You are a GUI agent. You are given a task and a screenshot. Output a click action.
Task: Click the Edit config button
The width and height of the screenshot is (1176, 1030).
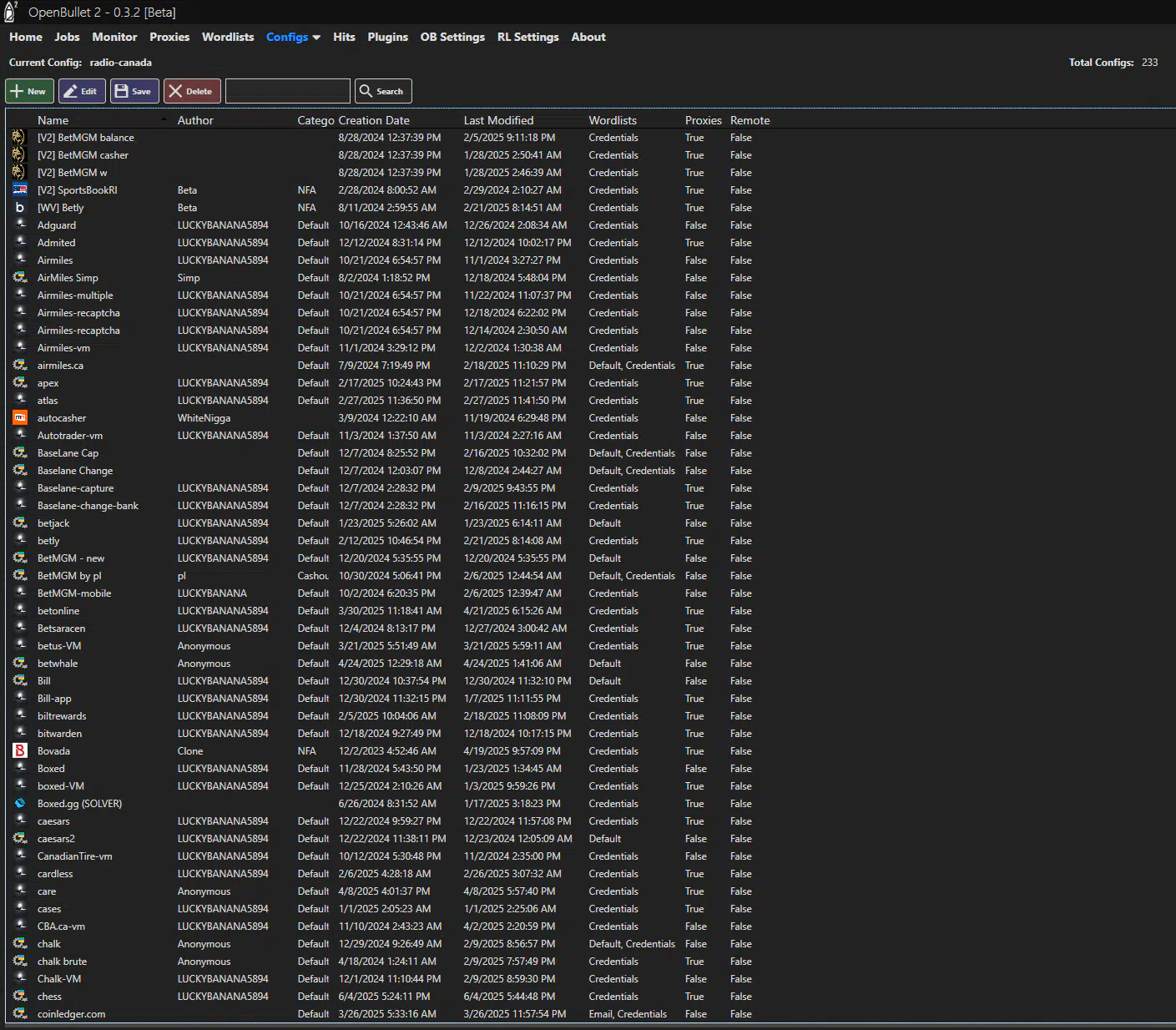point(82,91)
